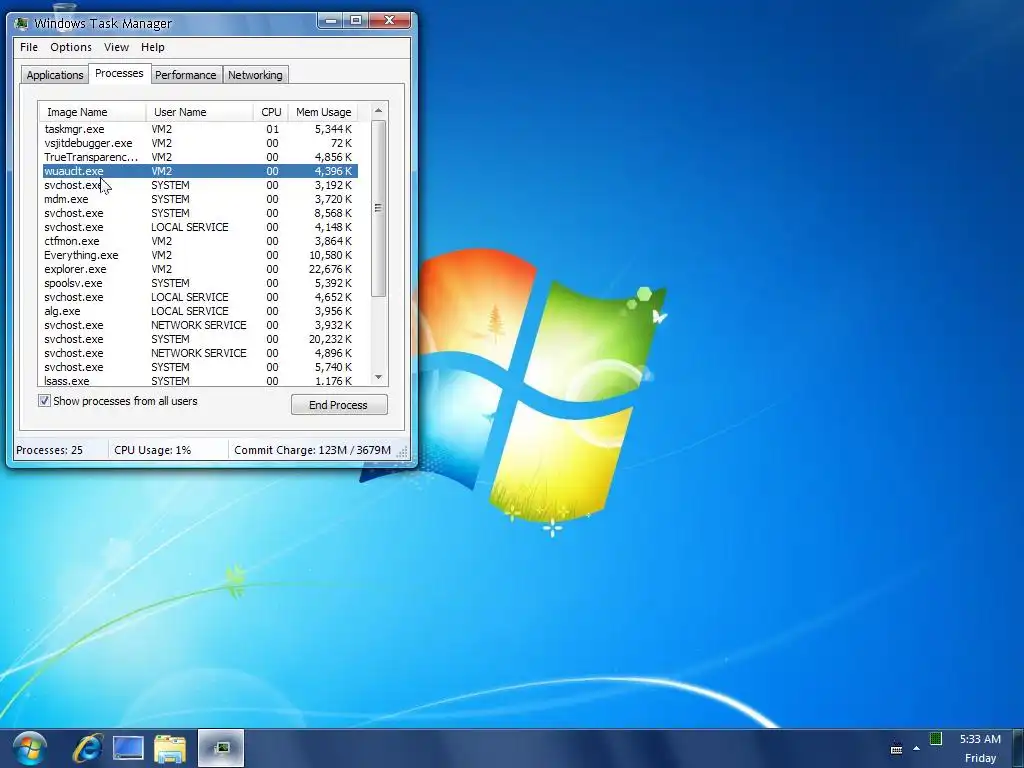The image size is (1024, 768).
Task: Select the vsjitdebugger.exe process
Action: [200, 143]
